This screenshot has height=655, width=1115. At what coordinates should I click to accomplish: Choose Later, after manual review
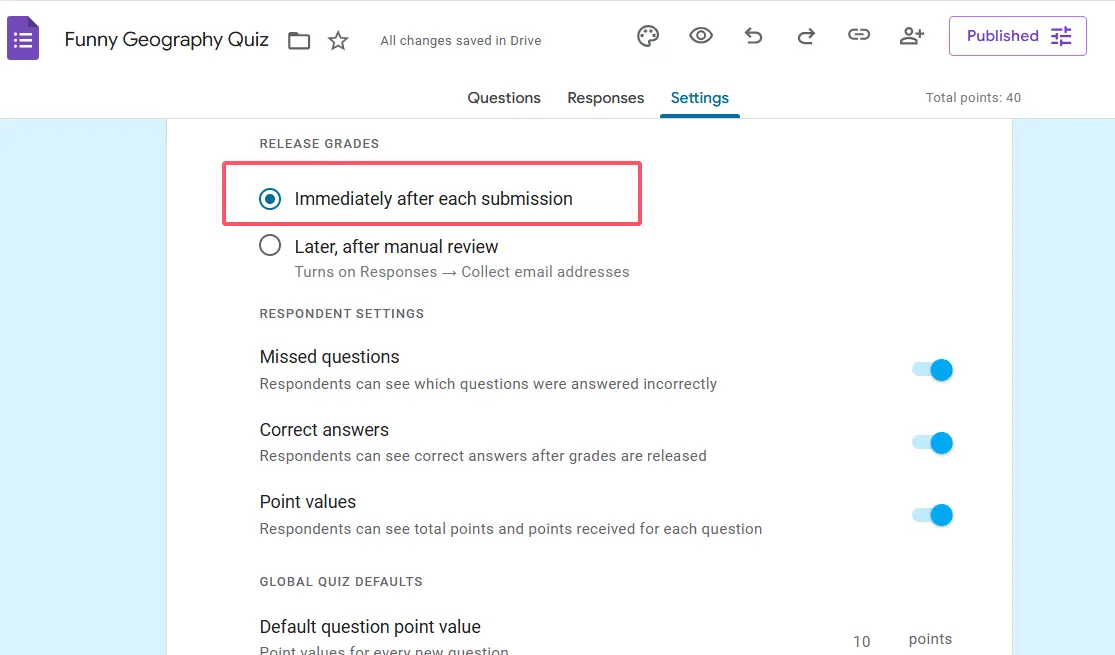270,246
